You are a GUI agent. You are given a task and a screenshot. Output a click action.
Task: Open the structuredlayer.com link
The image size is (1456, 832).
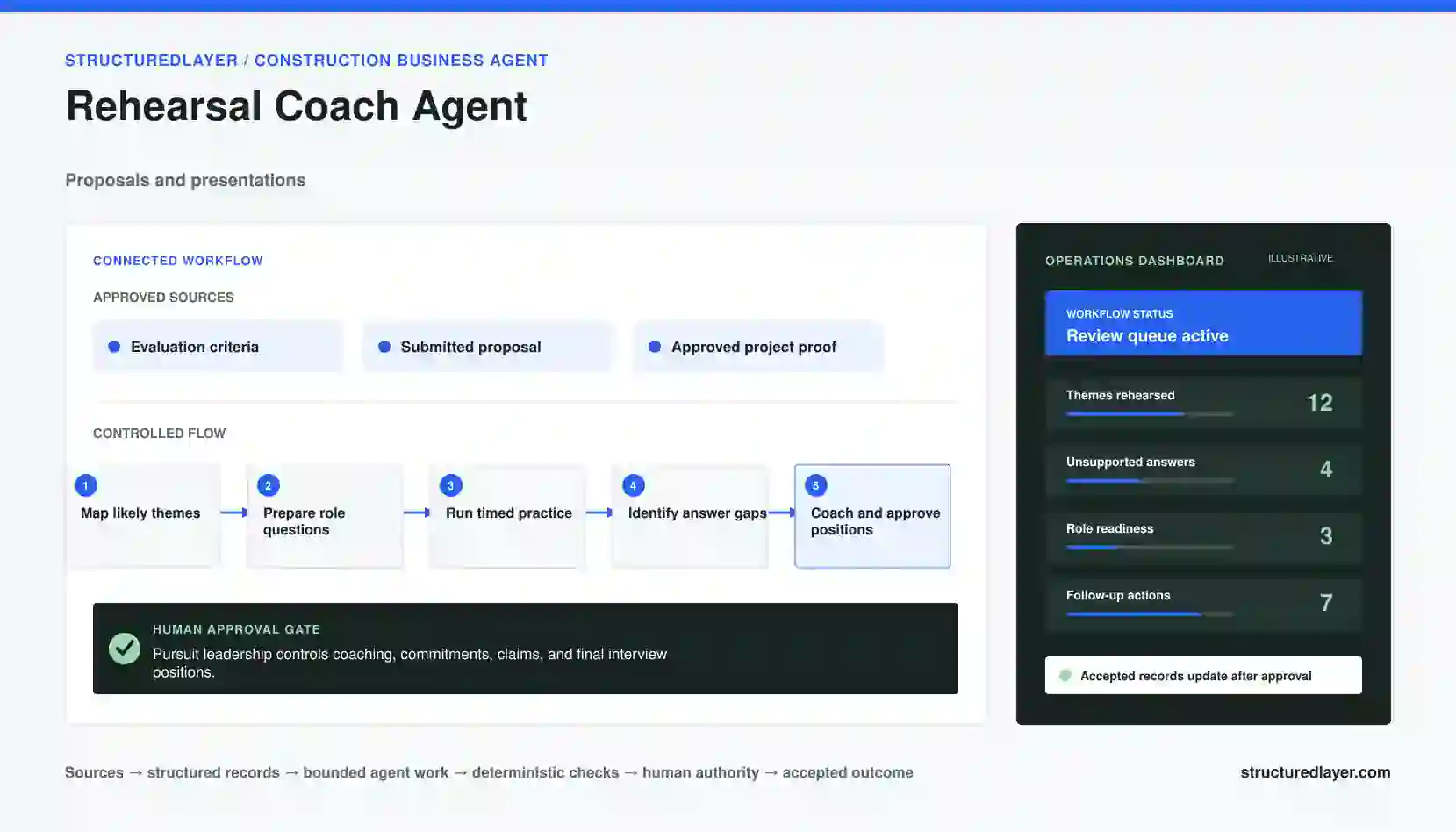pyautogui.click(x=1316, y=772)
